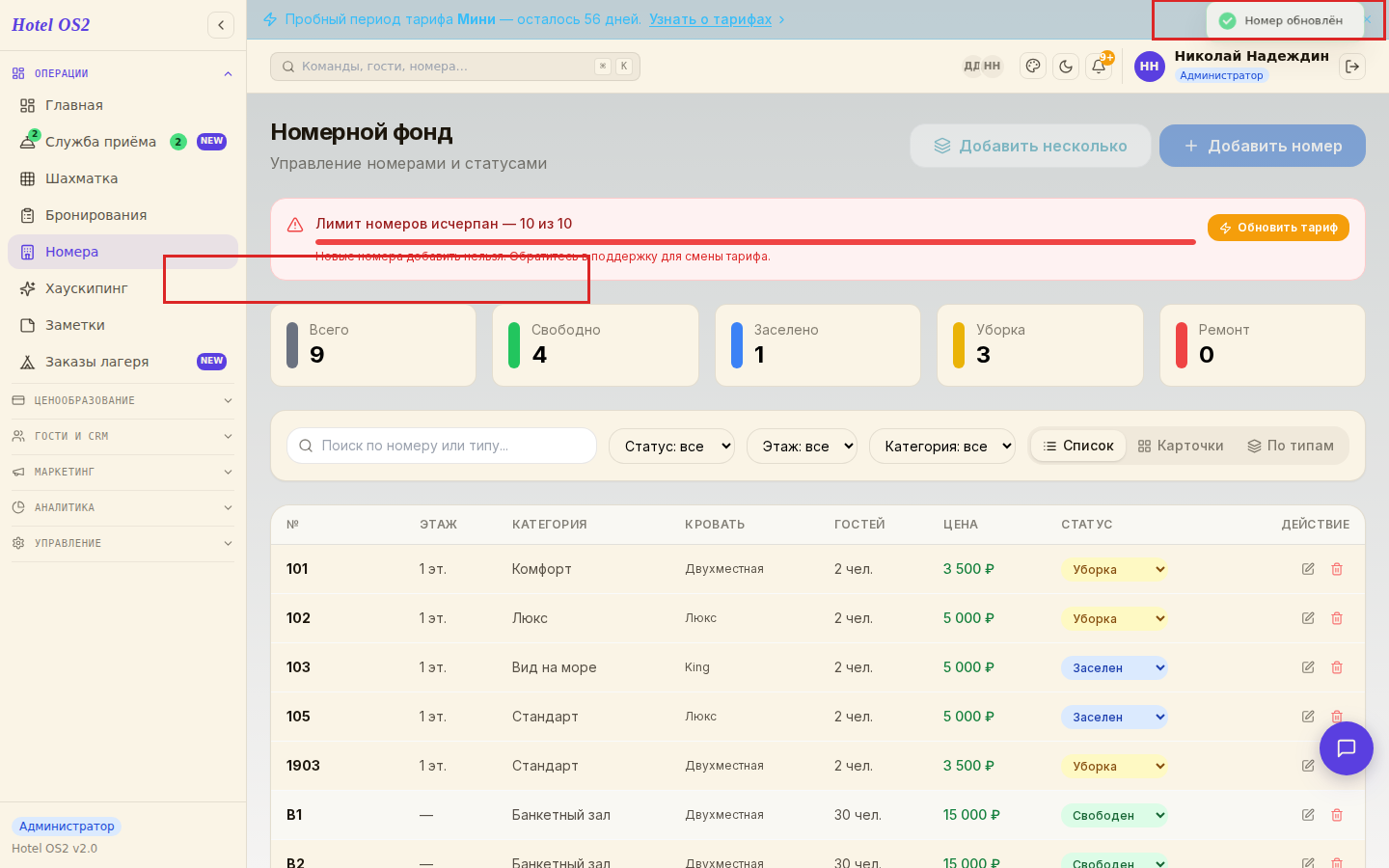Open notifications bell icon
The height and width of the screenshot is (868, 1389).
[1099, 67]
